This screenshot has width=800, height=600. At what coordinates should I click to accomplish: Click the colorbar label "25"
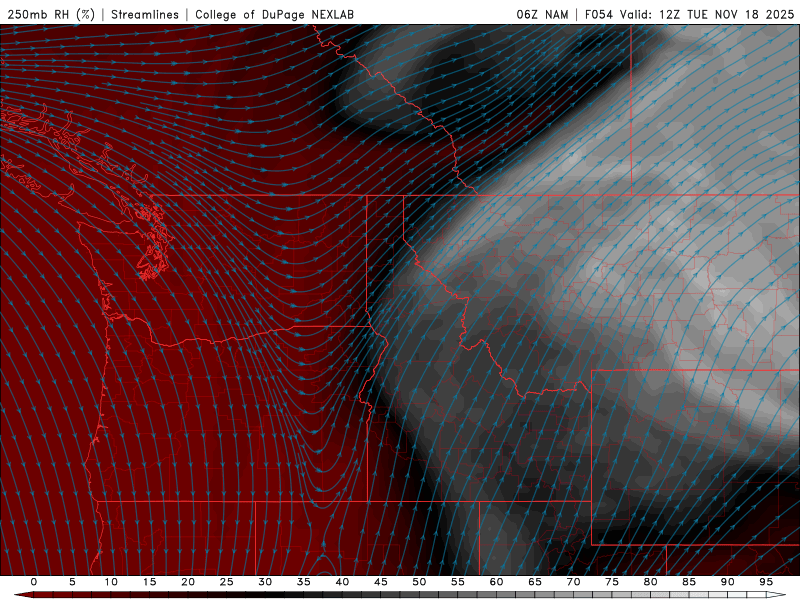click(227, 582)
